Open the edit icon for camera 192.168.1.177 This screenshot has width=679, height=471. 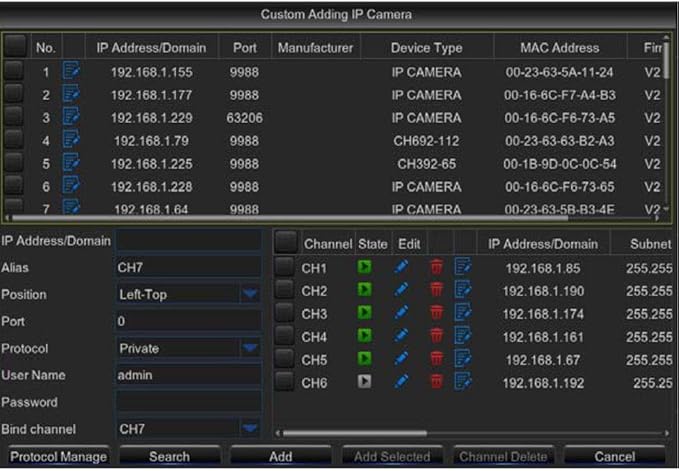[x=71, y=94]
